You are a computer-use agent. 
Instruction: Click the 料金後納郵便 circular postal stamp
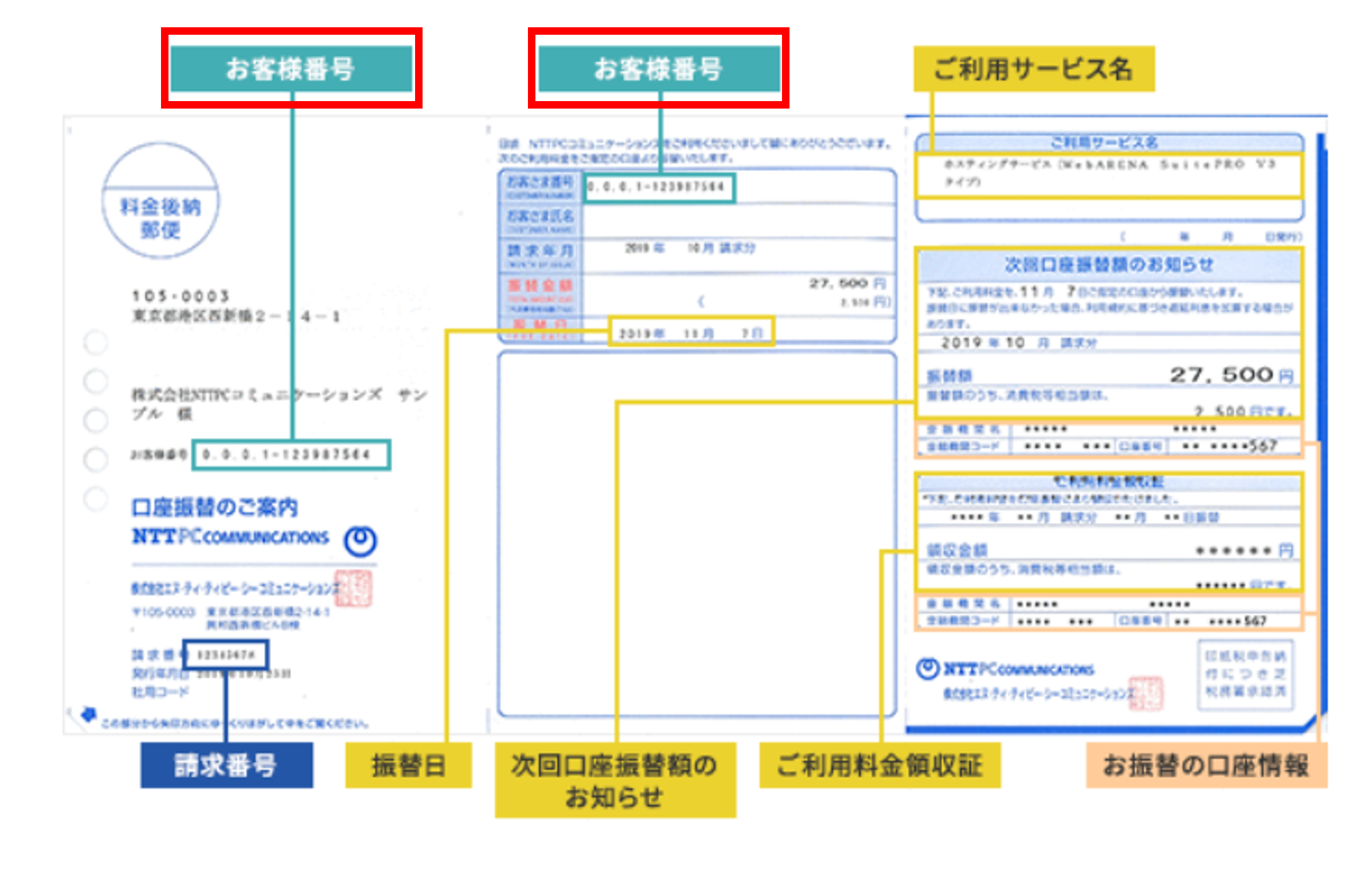(x=160, y=201)
